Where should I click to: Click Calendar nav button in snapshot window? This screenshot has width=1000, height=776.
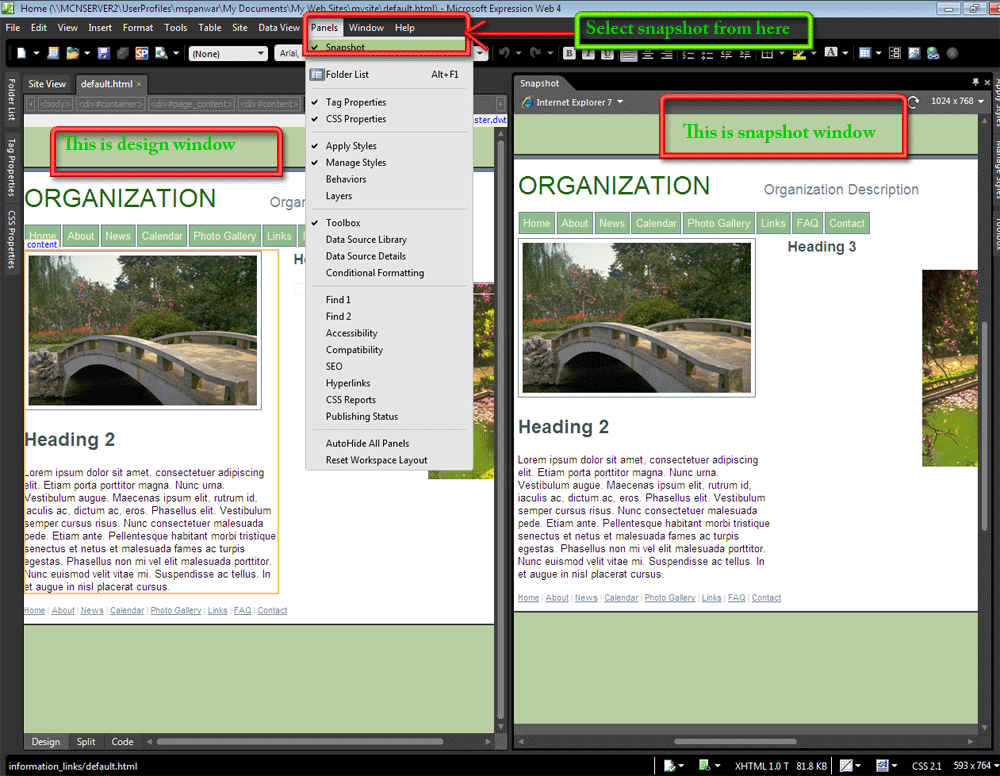click(656, 223)
